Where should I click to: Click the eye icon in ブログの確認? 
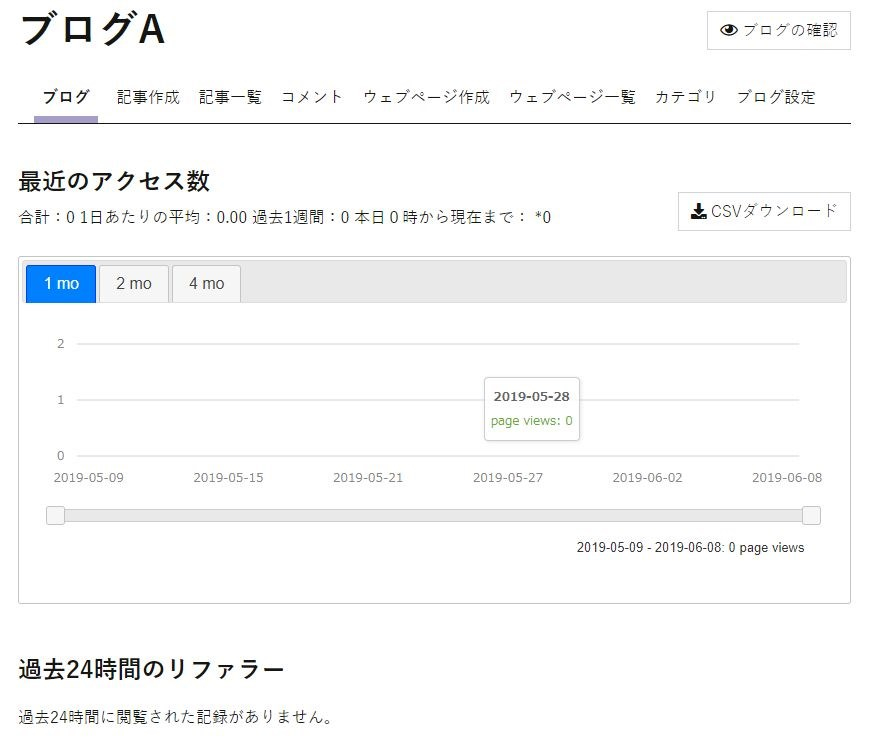(x=728, y=30)
